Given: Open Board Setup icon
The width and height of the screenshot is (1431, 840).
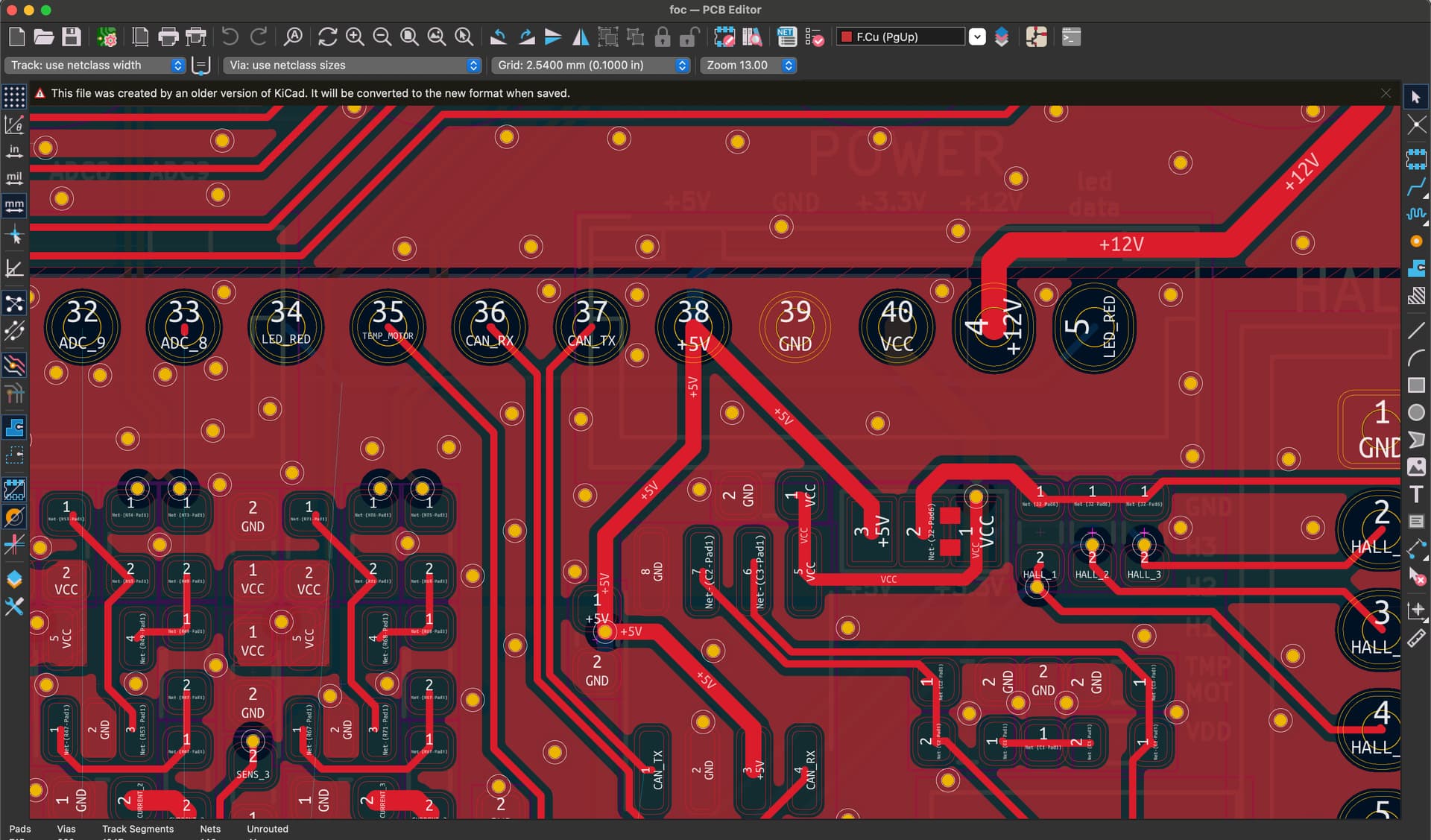Looking at the screenshot, I should pos(107,37).
